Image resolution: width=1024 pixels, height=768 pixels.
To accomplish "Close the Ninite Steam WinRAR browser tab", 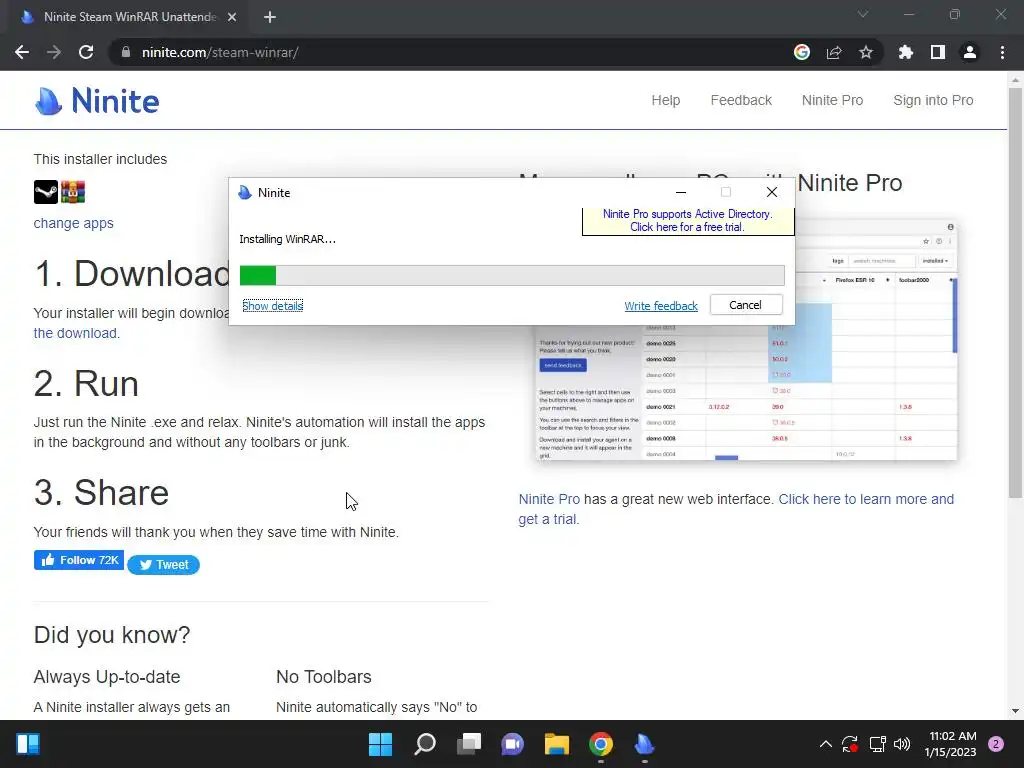I will coord(232,17).
